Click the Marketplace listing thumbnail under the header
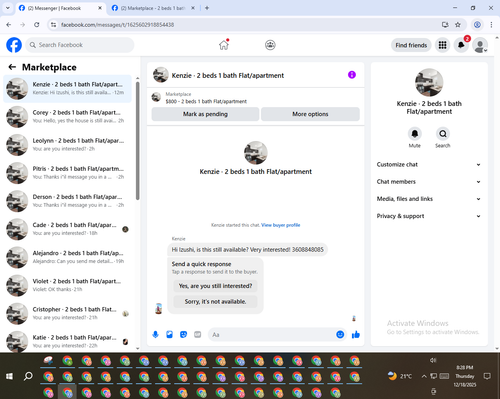The width and height of the screenshot is (500, 399). point(156,97)
